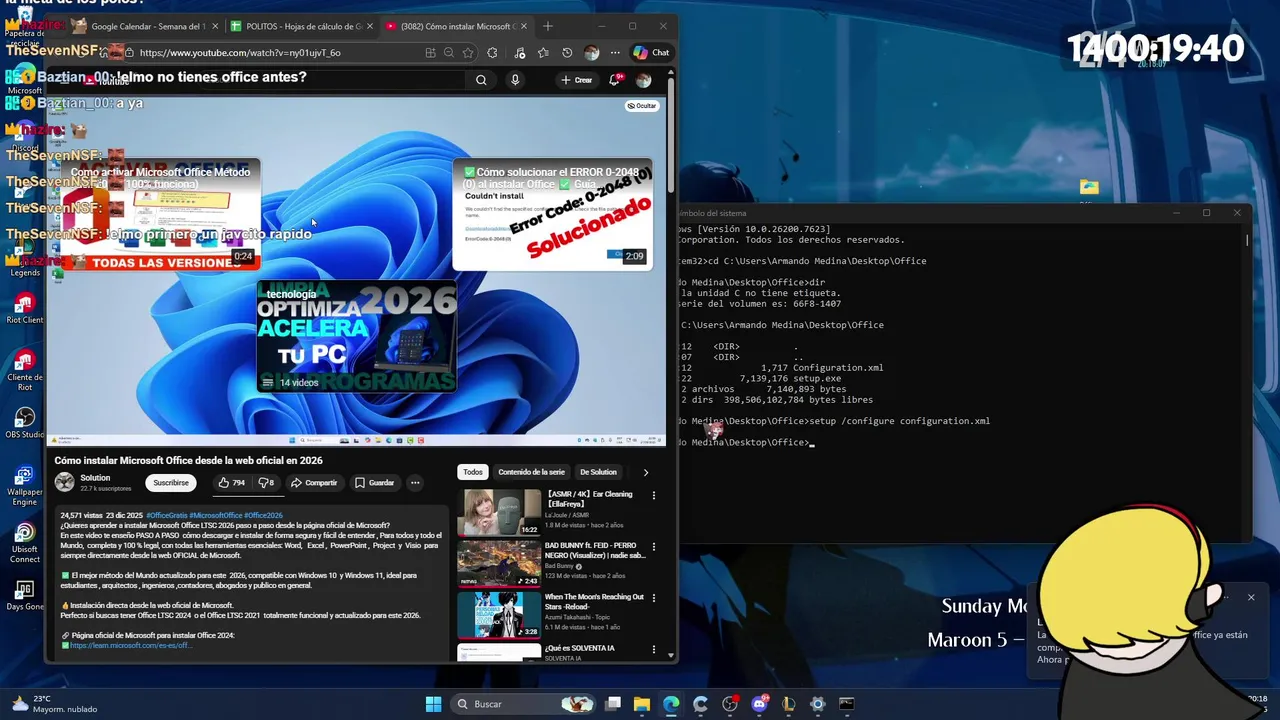Open options for ¿Qué es SOLVENTA IA

click(654, 649)
